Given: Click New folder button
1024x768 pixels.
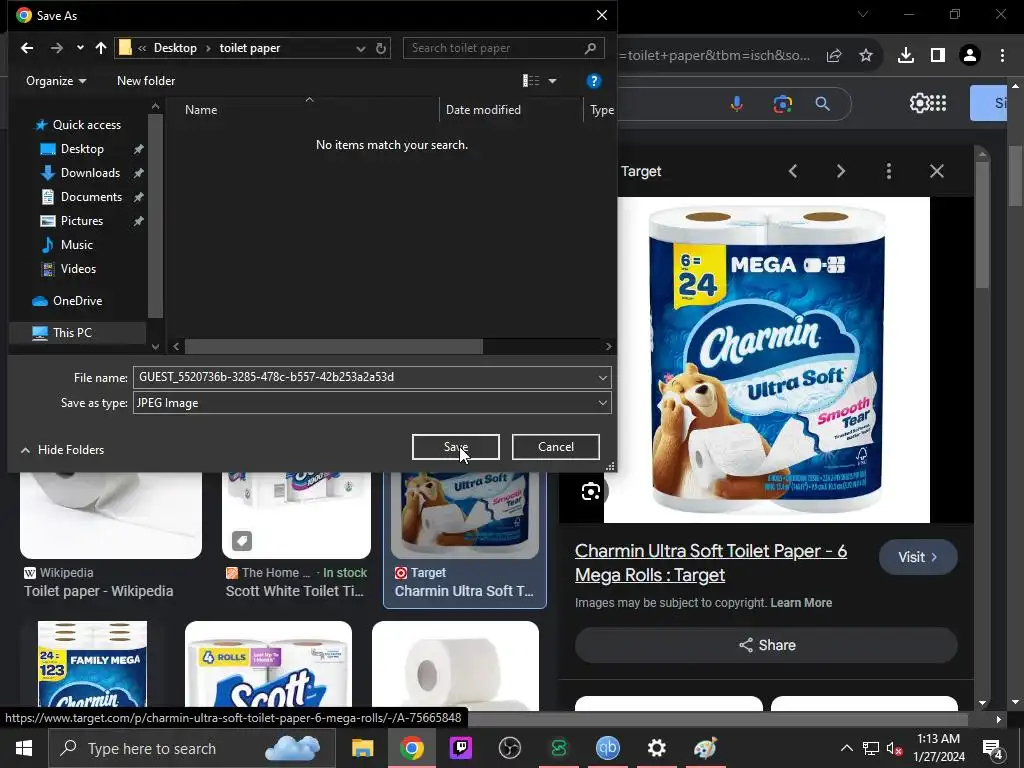Looking at the screenshot, I should click(x=146, y=81).
